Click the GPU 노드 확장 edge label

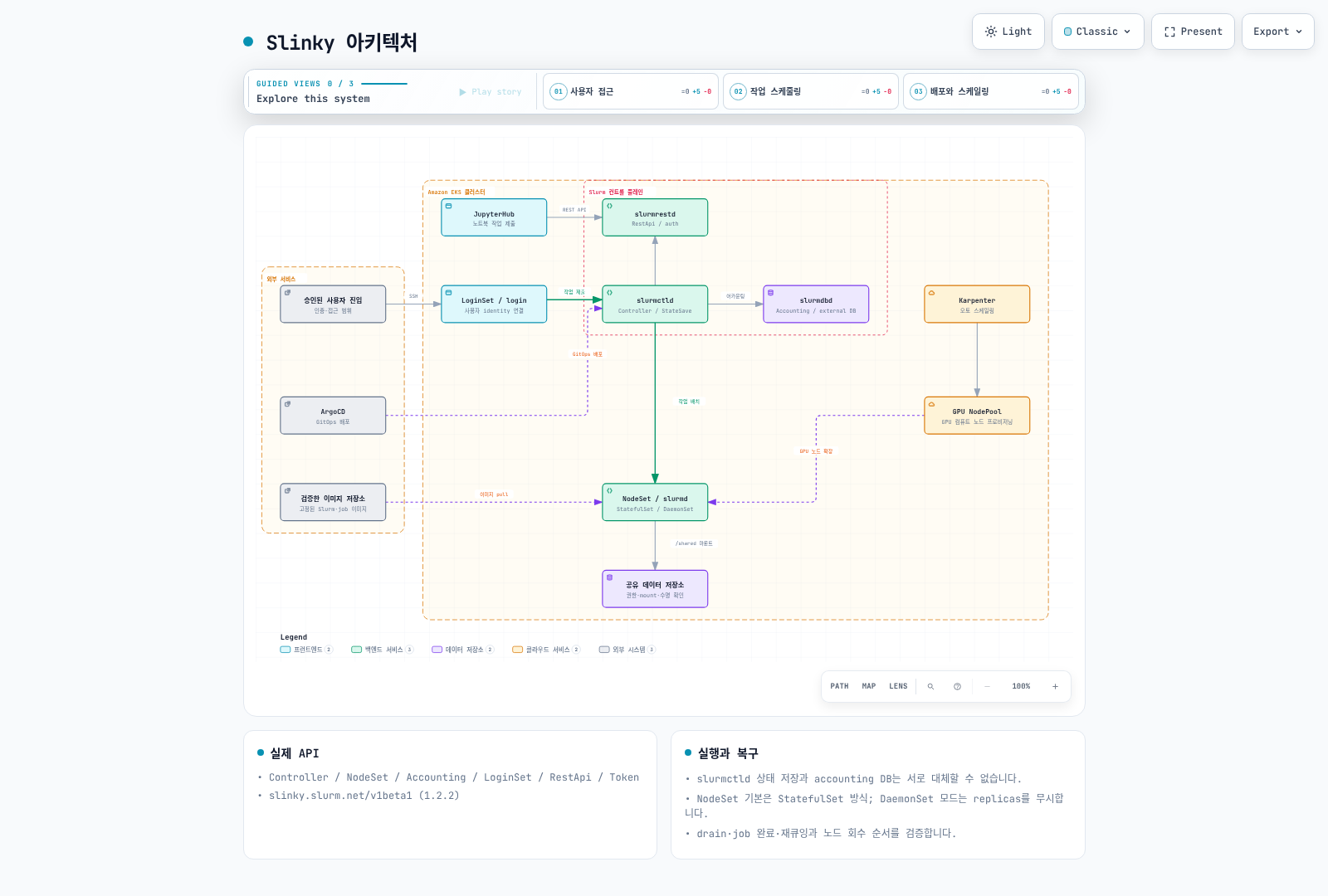[816, 451]
